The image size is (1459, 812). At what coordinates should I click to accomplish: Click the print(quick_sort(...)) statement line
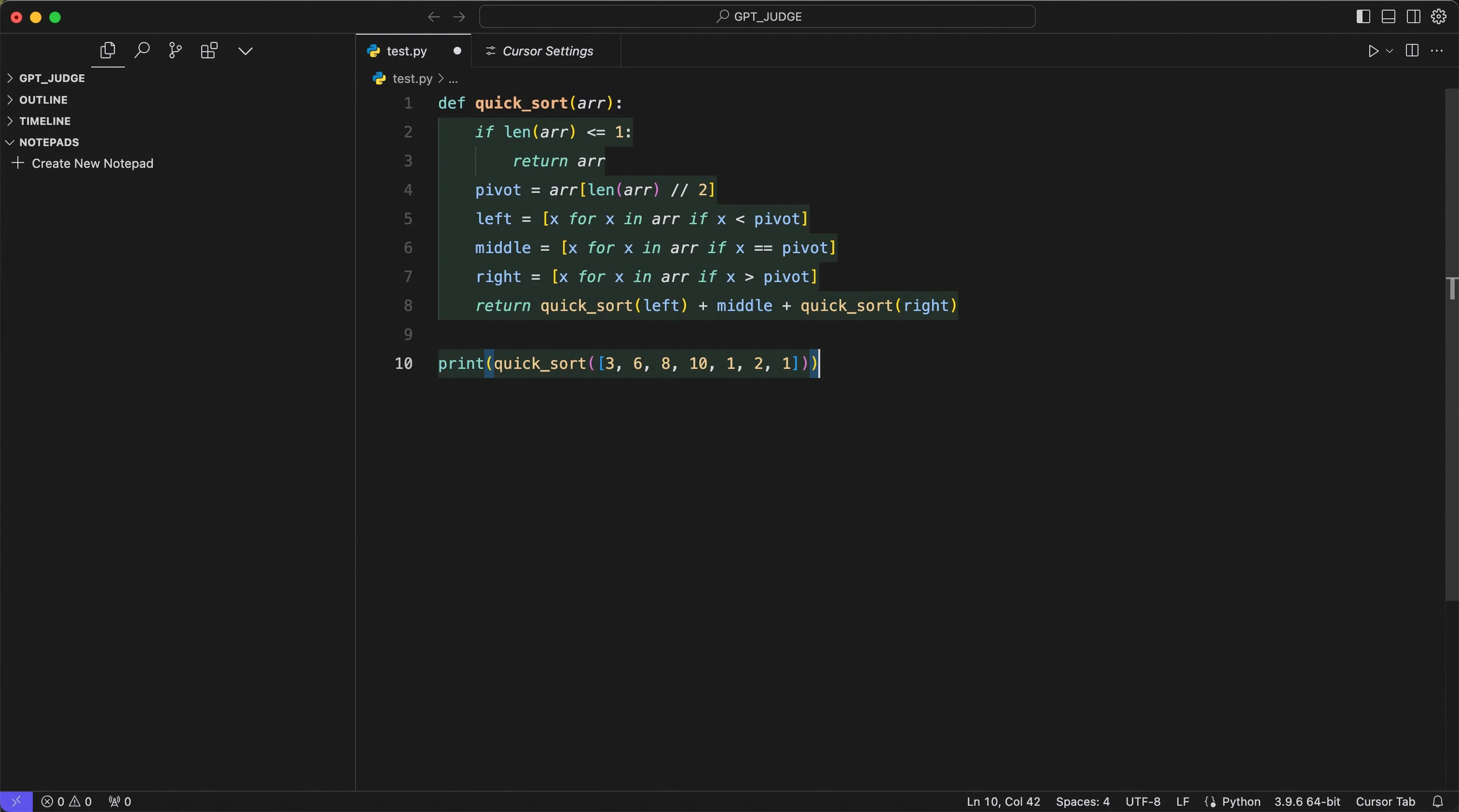628,363
